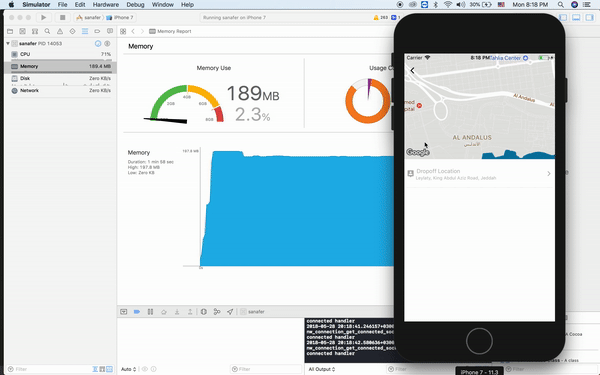Open the Find navigator magnifier icon
The width and height of the screenshot is (600, 375).
47,31
